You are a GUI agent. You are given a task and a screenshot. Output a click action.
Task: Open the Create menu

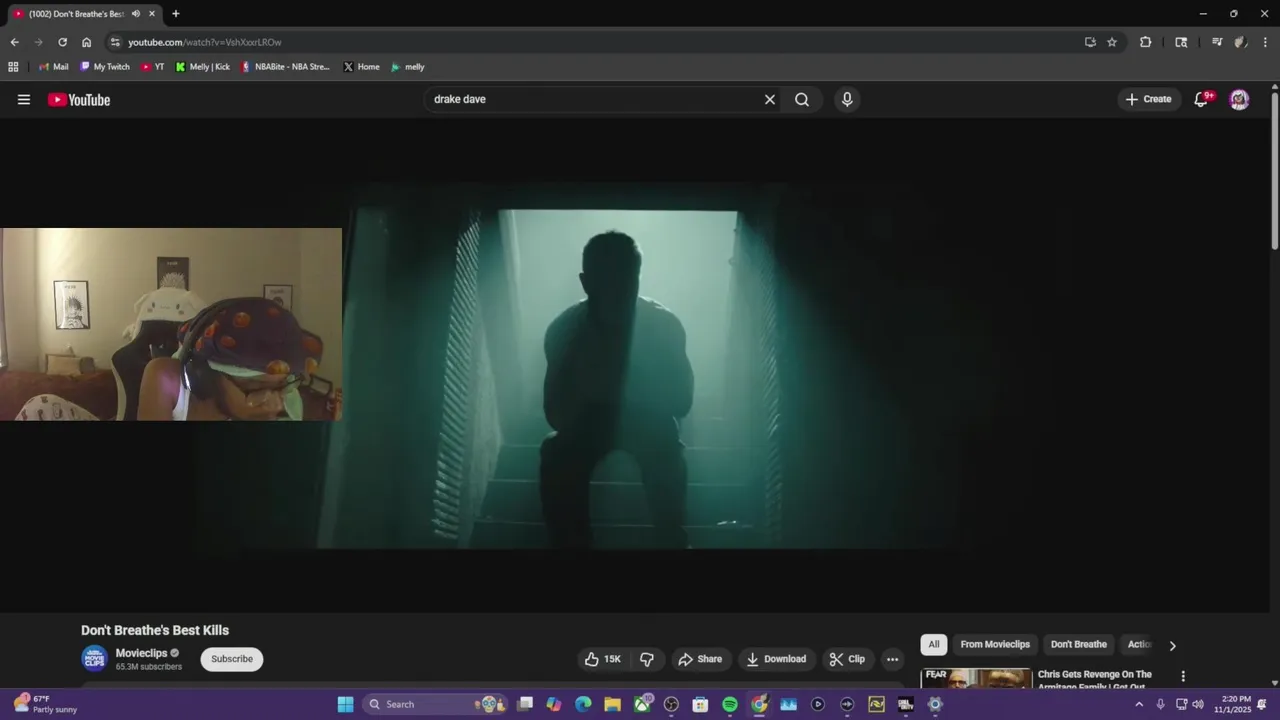[1148, 99]
